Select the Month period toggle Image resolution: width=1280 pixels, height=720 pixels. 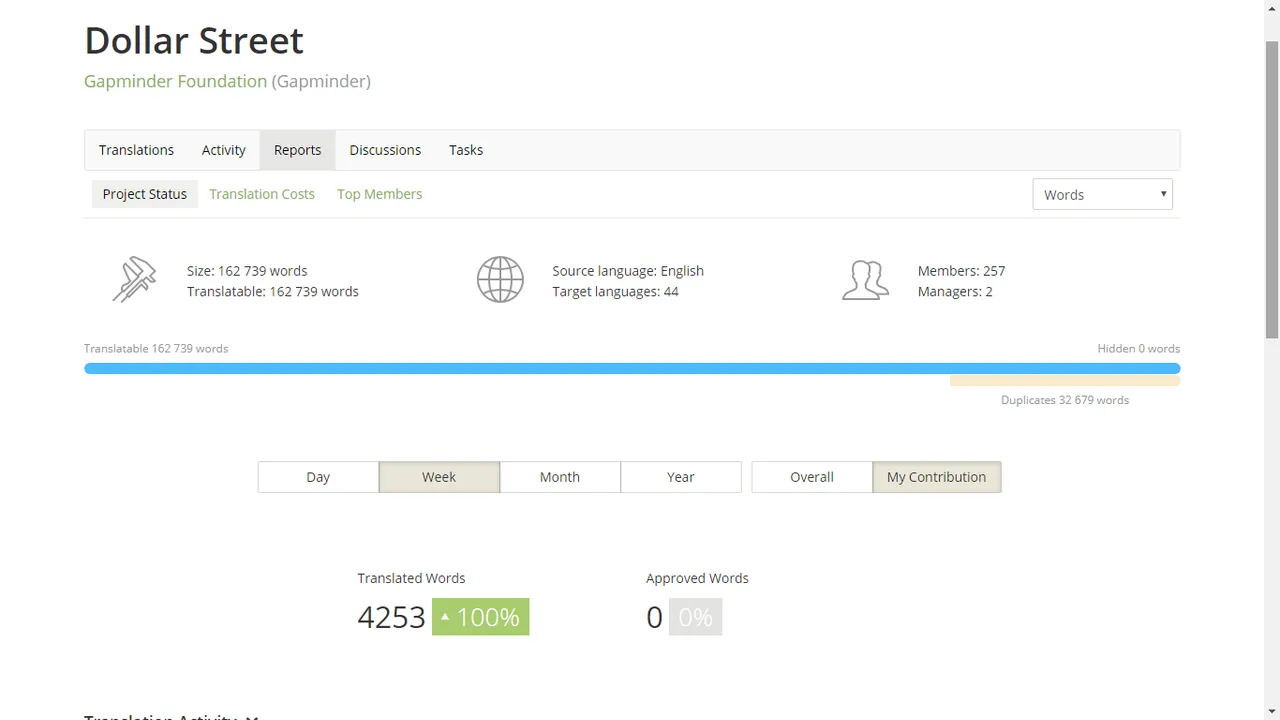pyautogui.click(x=560, y=477)
